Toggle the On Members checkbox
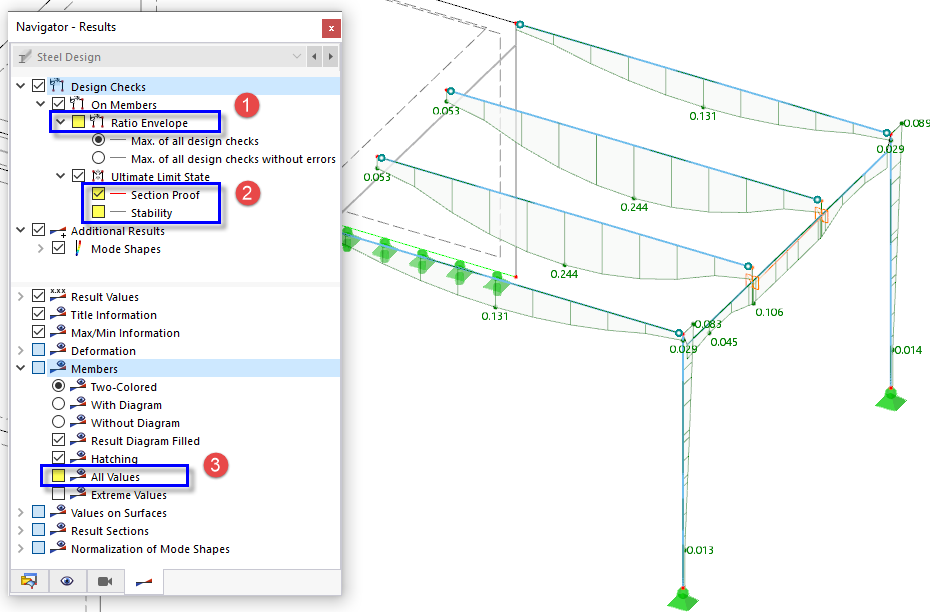This screenshot has height=612, width=930. (x=58, y=104)
